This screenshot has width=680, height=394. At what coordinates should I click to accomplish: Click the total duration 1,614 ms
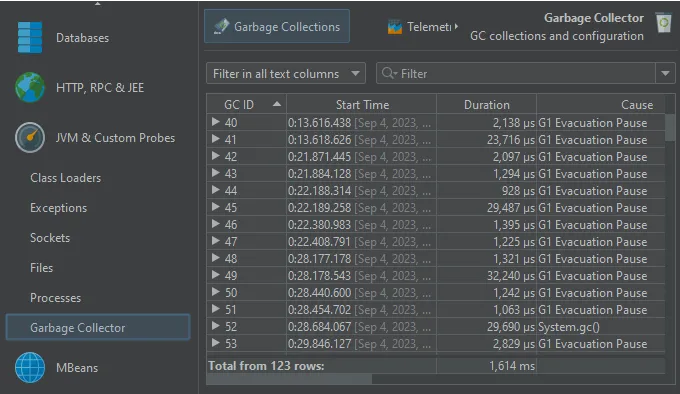point(512,366)
